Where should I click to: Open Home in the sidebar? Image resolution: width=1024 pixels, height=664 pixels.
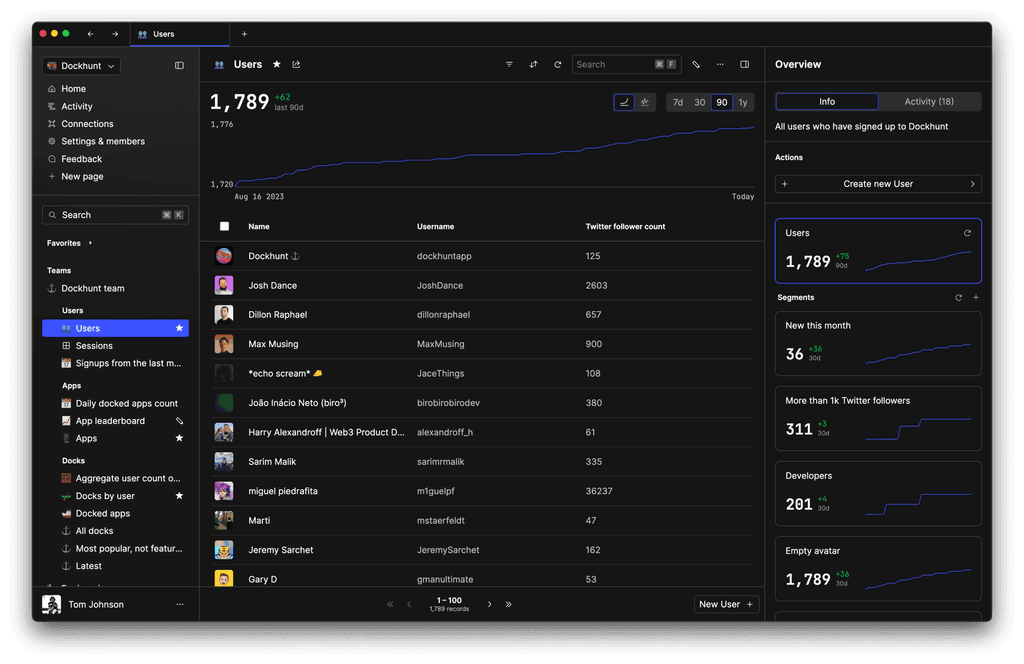(73, 89)
